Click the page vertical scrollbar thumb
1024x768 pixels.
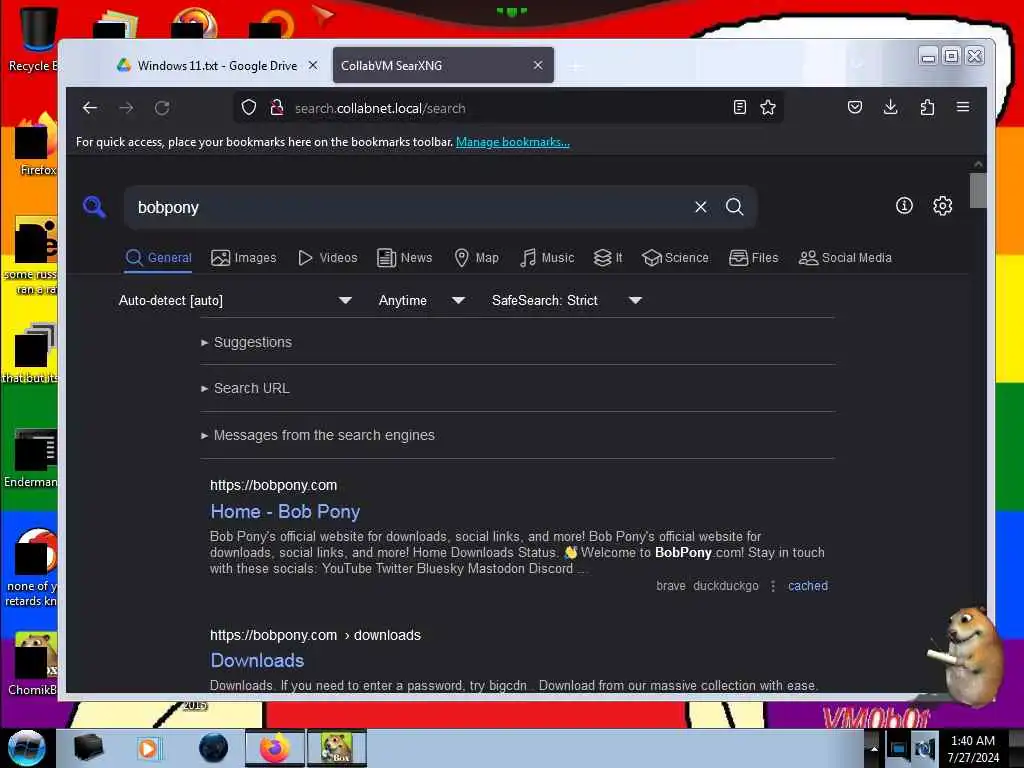(x=978, y=190)
